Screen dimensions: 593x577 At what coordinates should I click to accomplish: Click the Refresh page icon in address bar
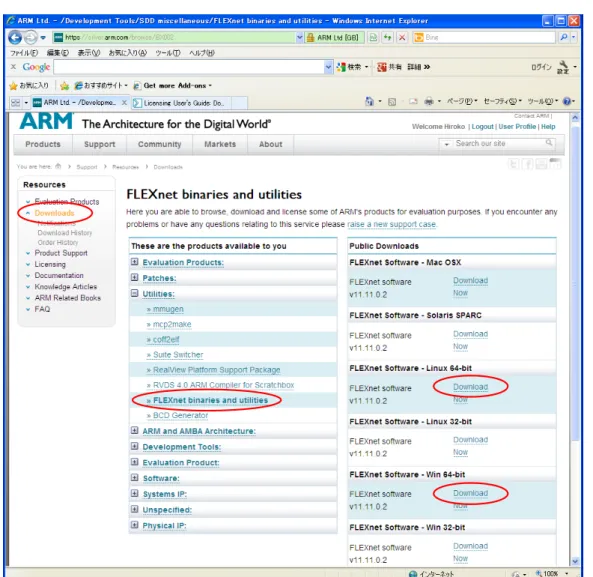(387, 37)
